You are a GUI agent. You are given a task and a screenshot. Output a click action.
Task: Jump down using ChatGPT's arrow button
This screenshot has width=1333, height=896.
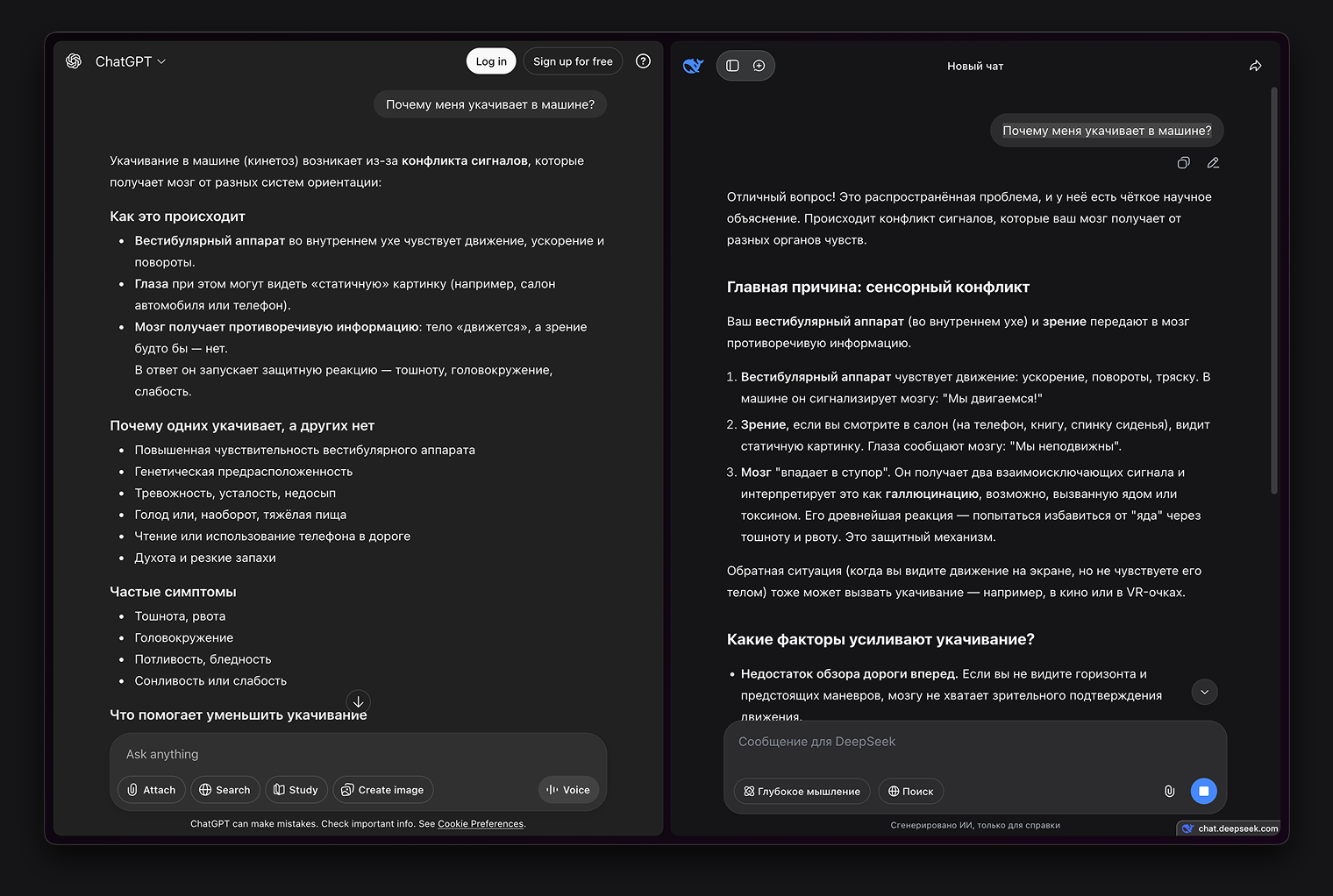[359, 700]
